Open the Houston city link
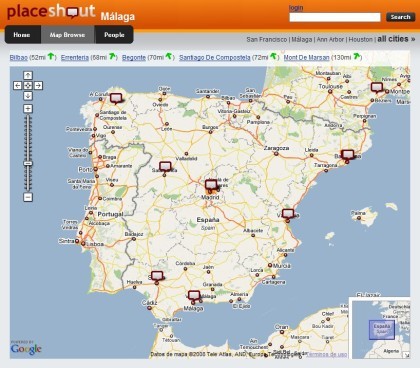Viewport: 420px width, 368px height. (x=361, y=39)
